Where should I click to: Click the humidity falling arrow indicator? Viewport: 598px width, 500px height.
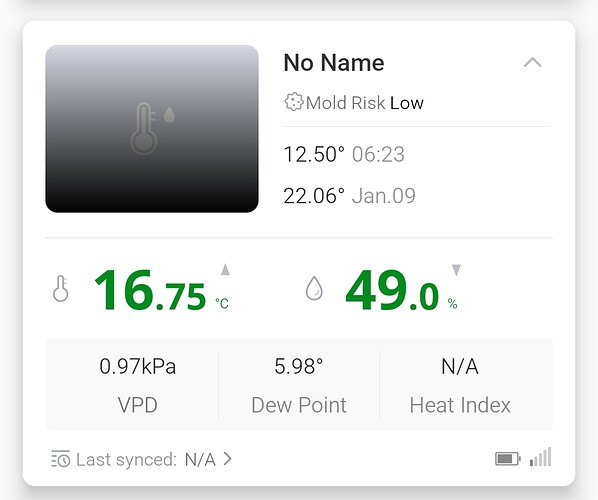click(x=456, y=270)
